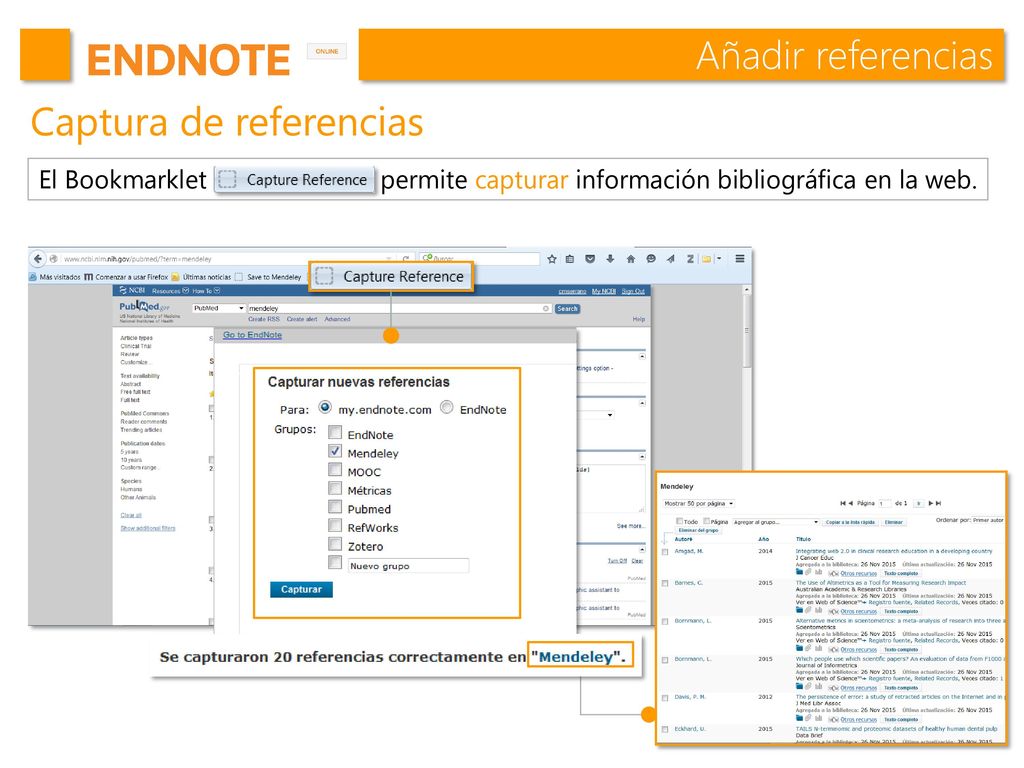The width and height of the screenshot is (1024, 768).
Task: Click Texto completo button for Barnes, C. reference
Action: tap(901, 611)
